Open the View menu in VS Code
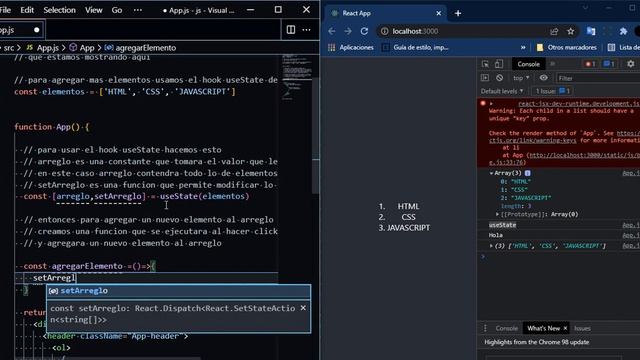The image size is (640, 360). [x=93, y=10]
